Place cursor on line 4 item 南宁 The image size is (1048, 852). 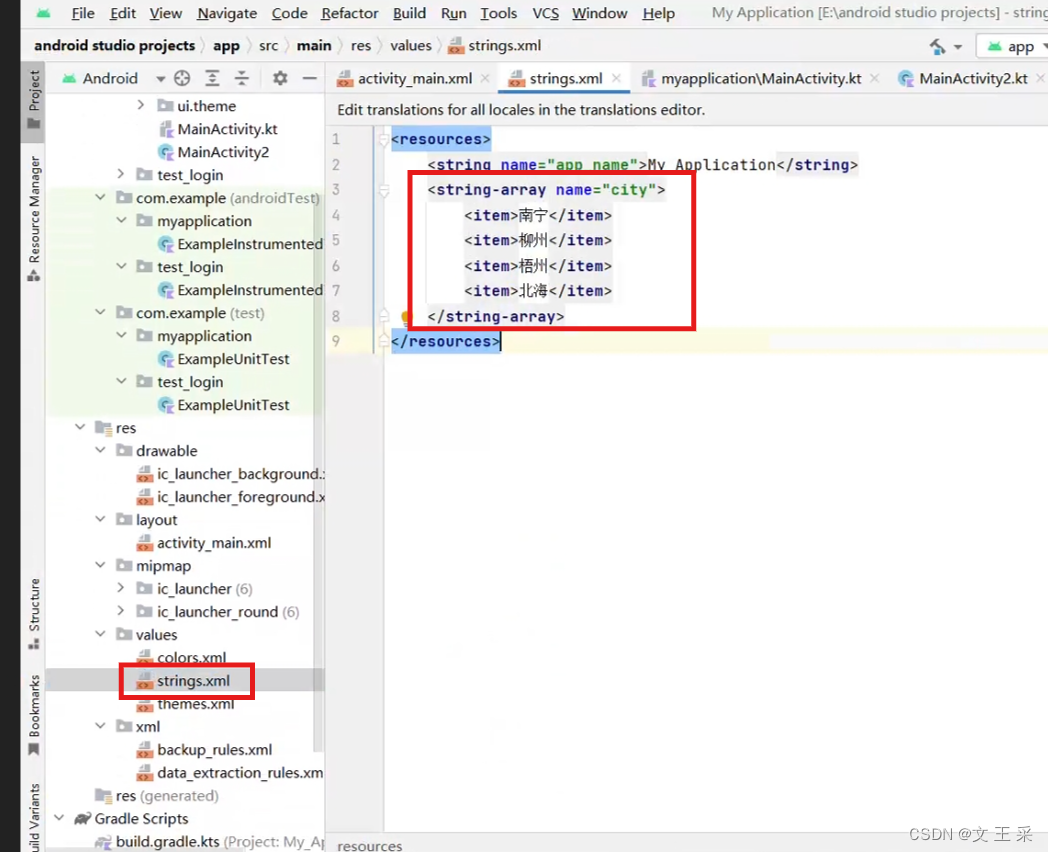[x=533, y=216]
